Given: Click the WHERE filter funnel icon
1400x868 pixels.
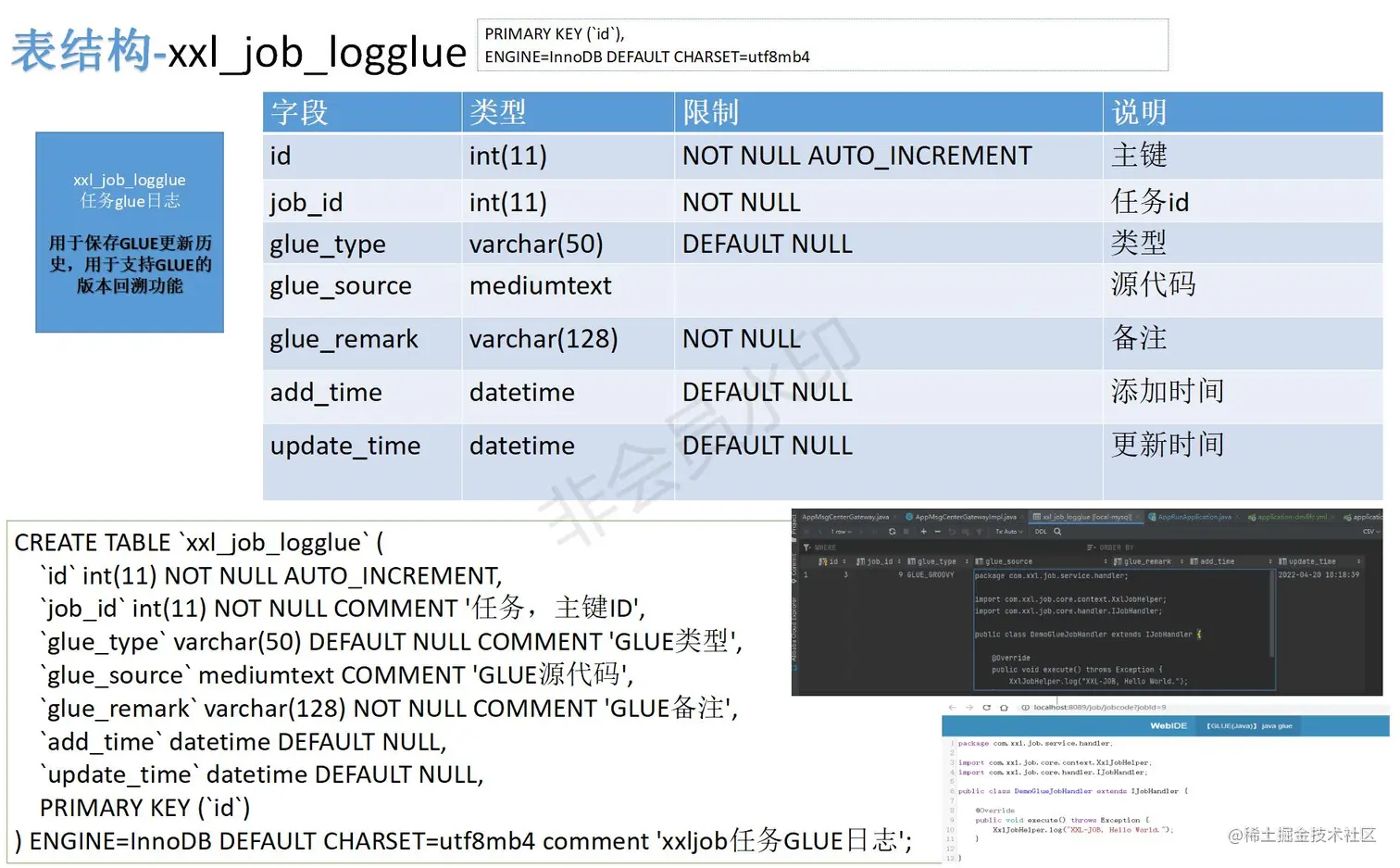Looking at the screenshot, I should (807, 547).
